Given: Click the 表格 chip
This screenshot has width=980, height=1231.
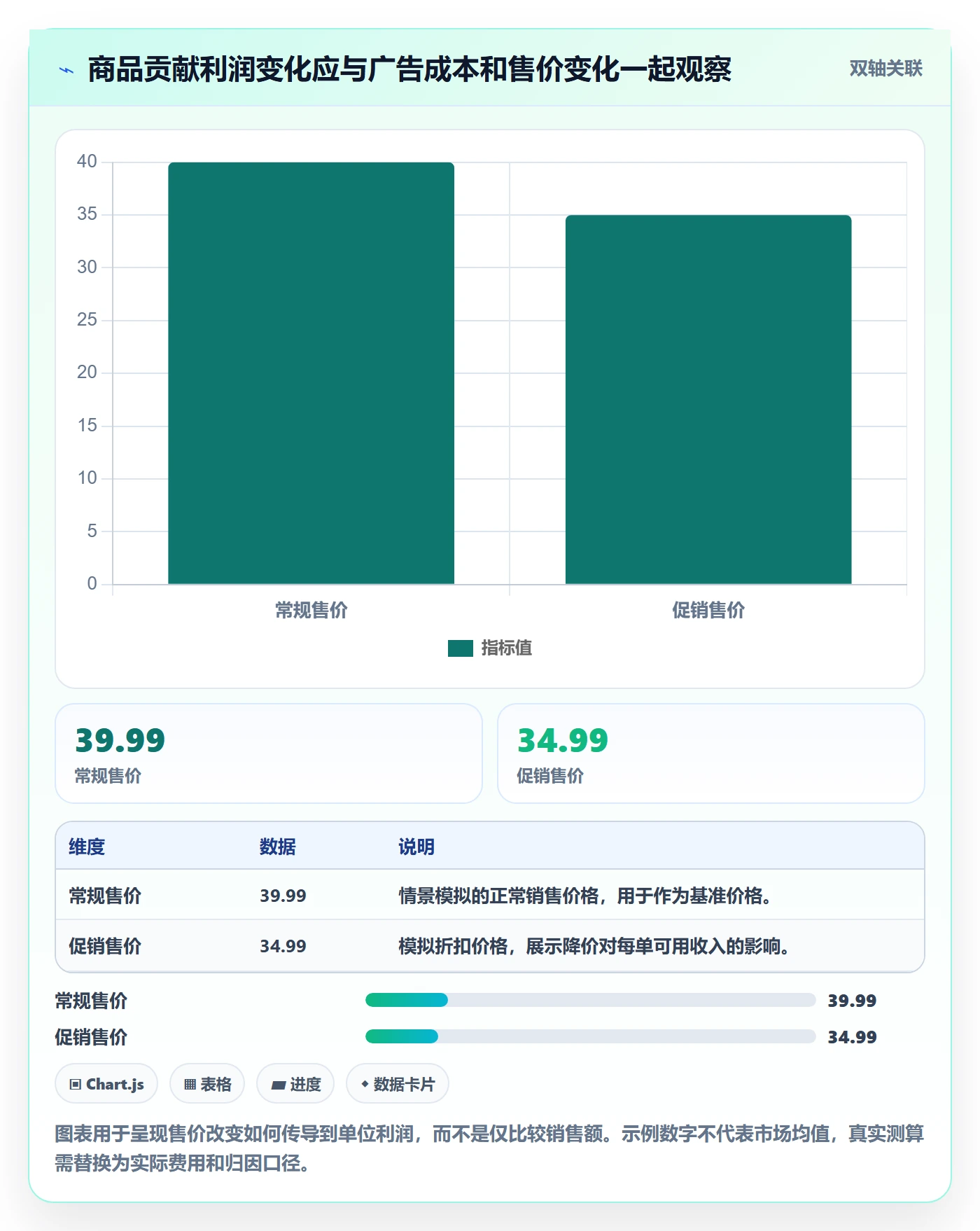Looking at the screenshot, I should 207,1084.
